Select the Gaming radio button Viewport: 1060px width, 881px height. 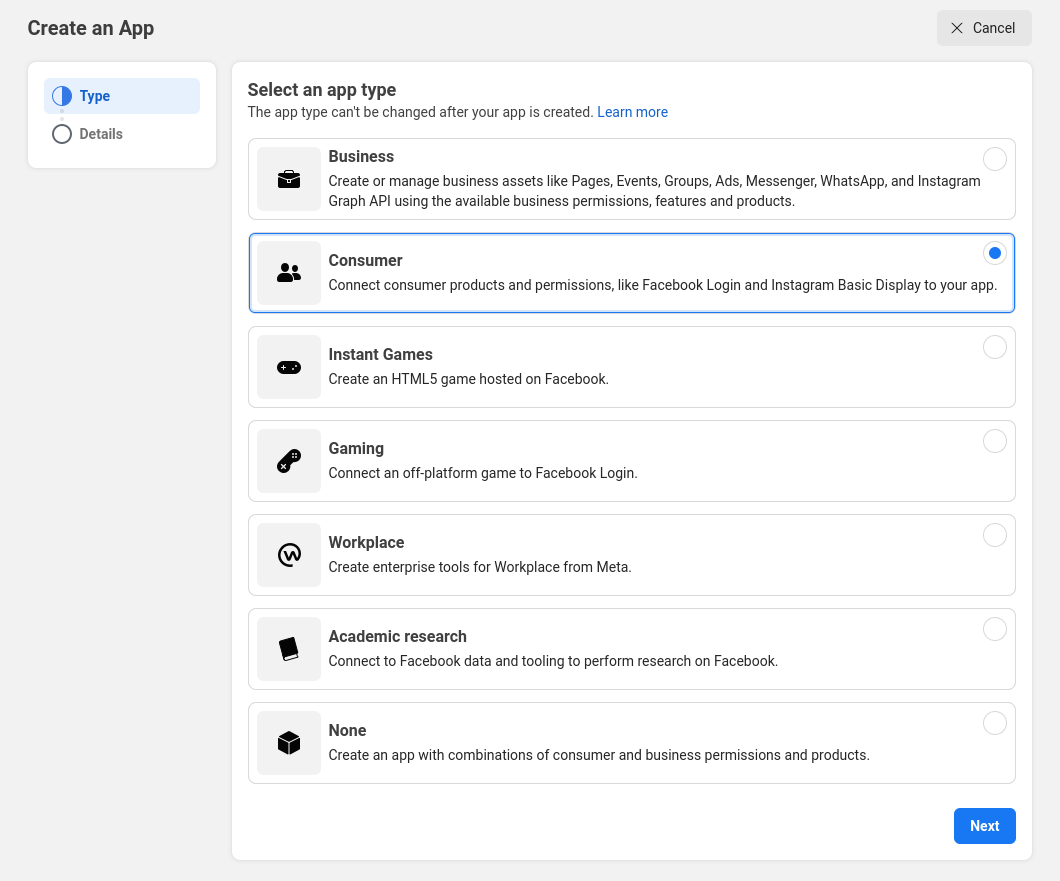[x=994, y=441]
